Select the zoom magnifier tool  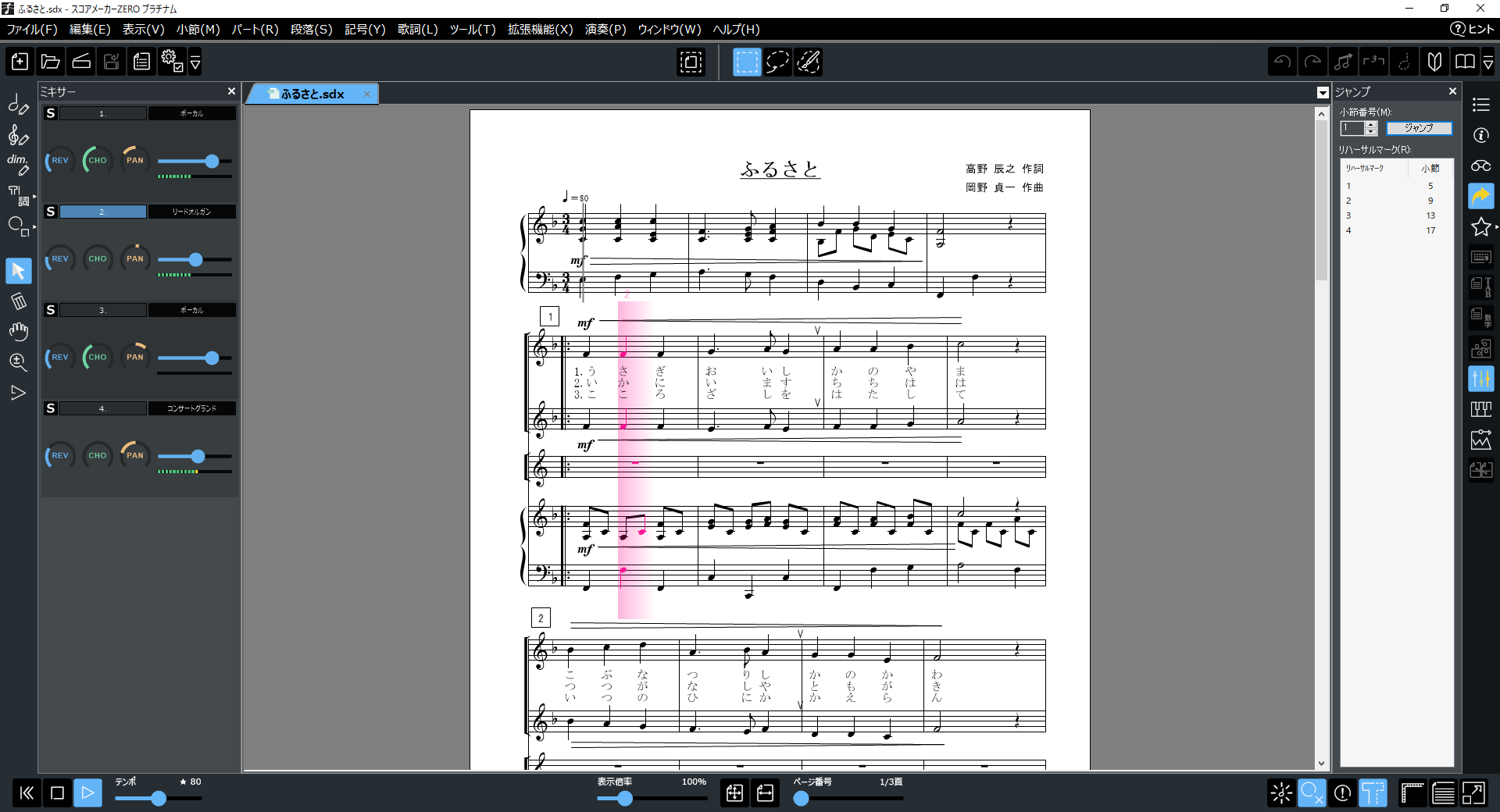[19, 362]
